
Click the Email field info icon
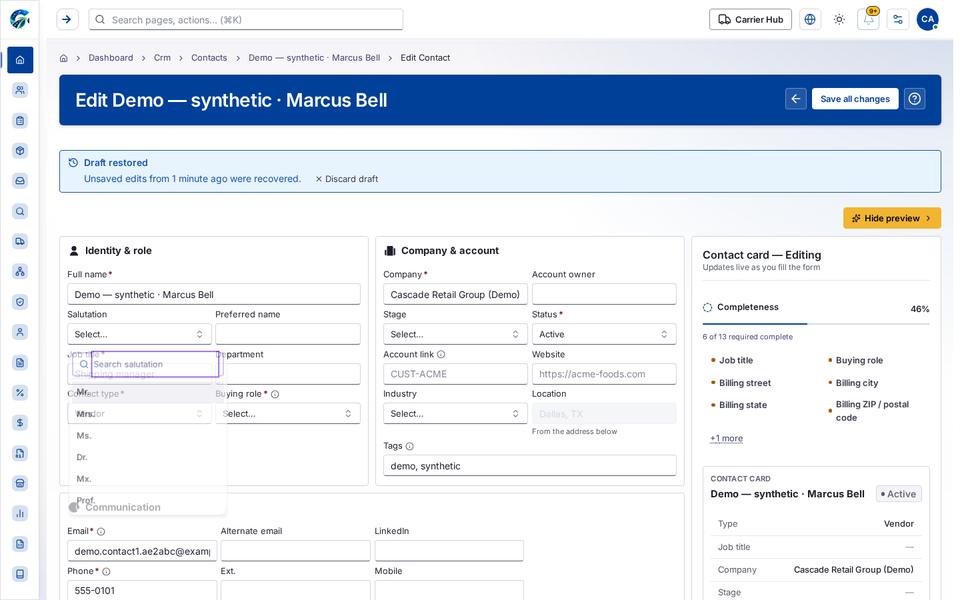[101, 531]
